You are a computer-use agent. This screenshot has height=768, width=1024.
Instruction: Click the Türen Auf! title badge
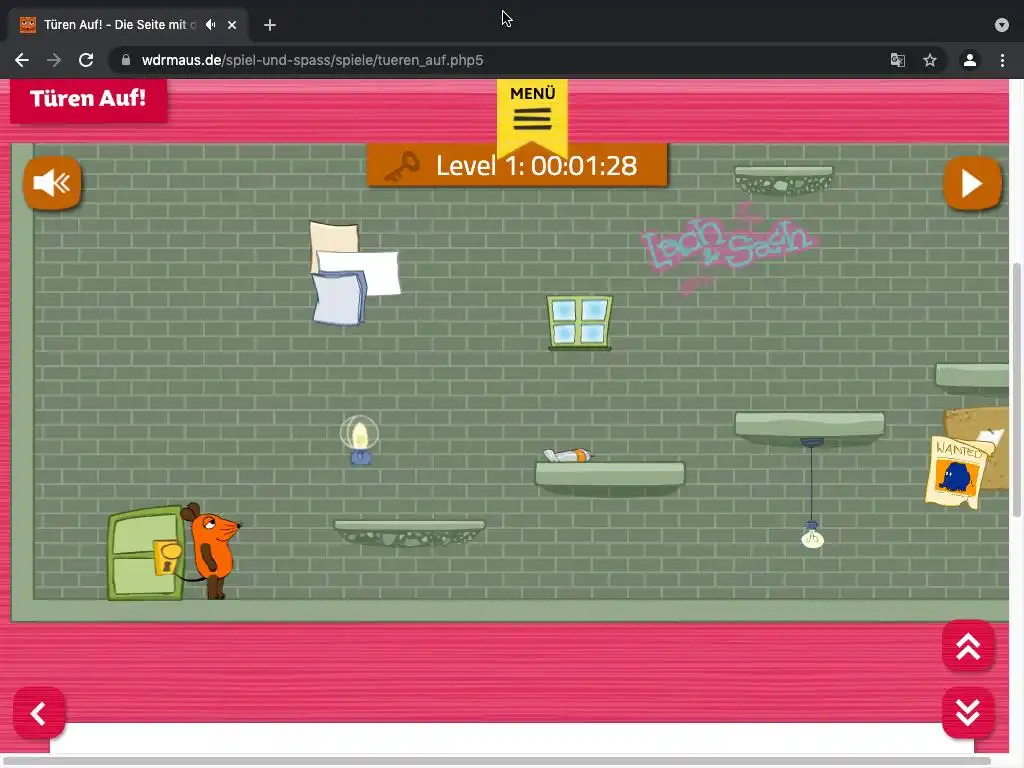pos(88,99)
